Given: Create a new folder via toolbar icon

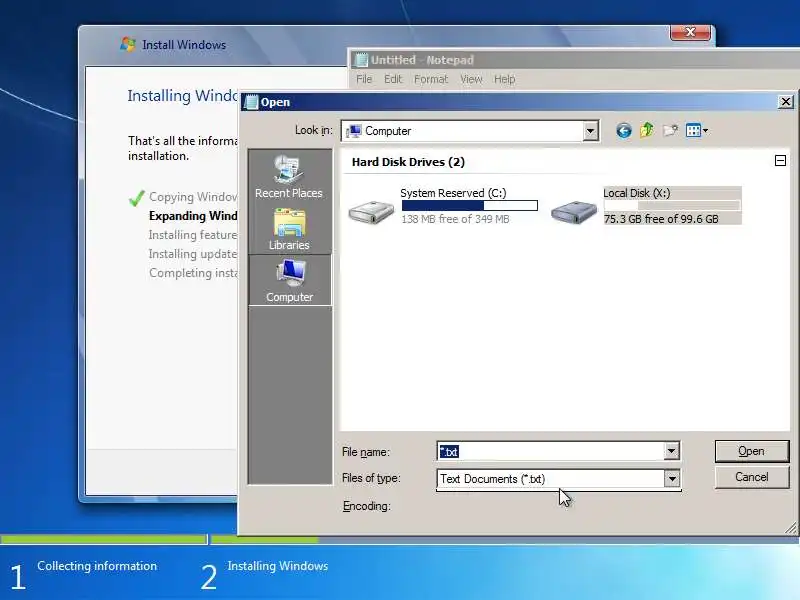Looking at the screenshot, I should [670, 131].
